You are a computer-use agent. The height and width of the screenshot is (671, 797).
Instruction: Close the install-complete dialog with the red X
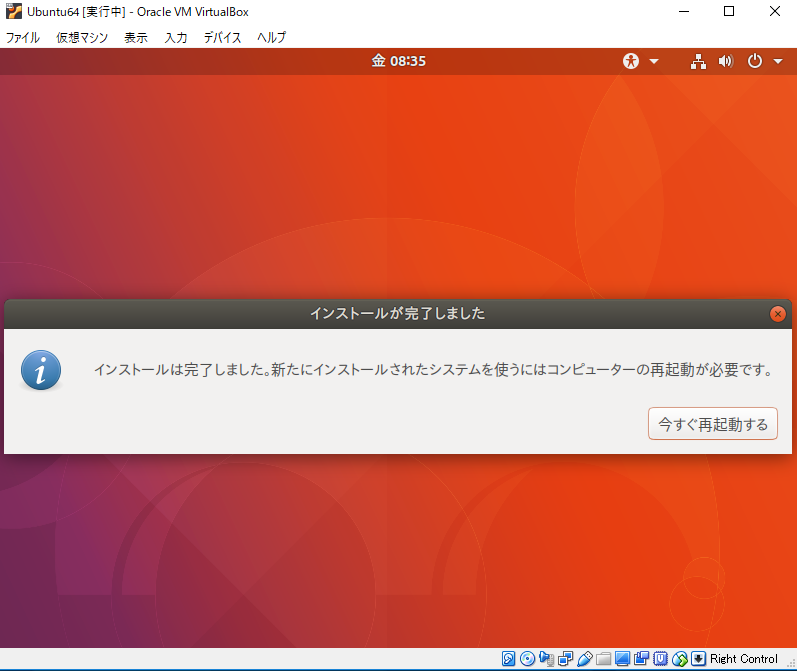point(777,314)
